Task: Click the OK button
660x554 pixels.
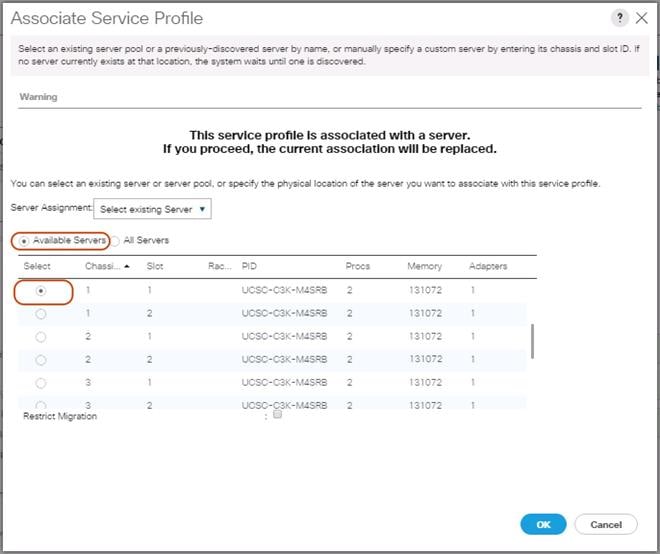Action: tap(543, 524)
